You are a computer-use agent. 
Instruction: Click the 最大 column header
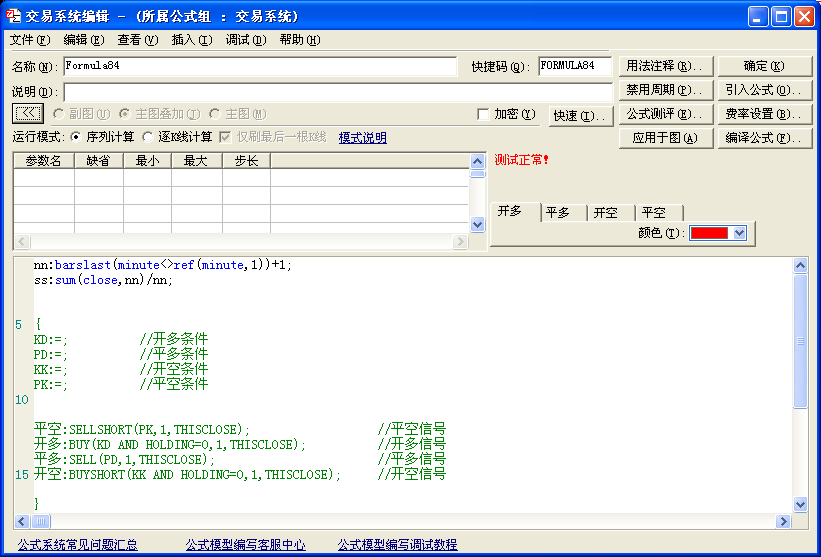[x=197, y=161]
